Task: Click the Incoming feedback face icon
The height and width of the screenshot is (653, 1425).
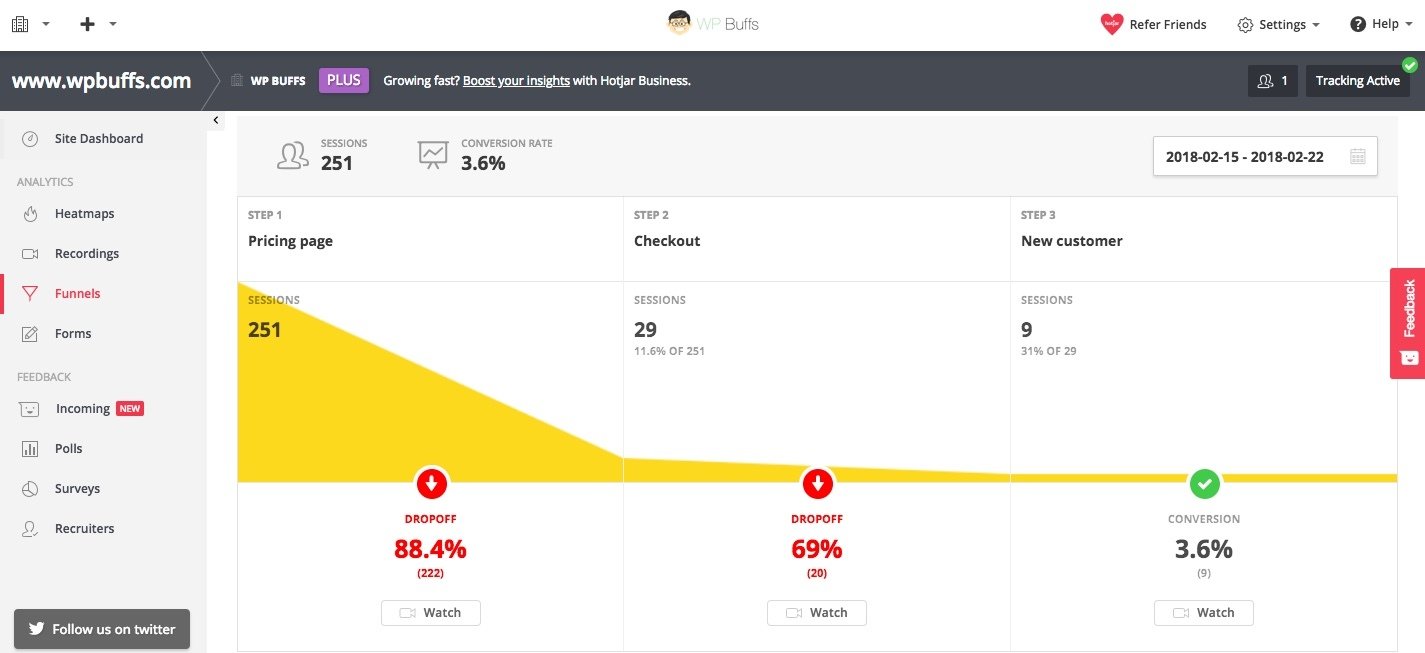Action: tap(30, 409)
